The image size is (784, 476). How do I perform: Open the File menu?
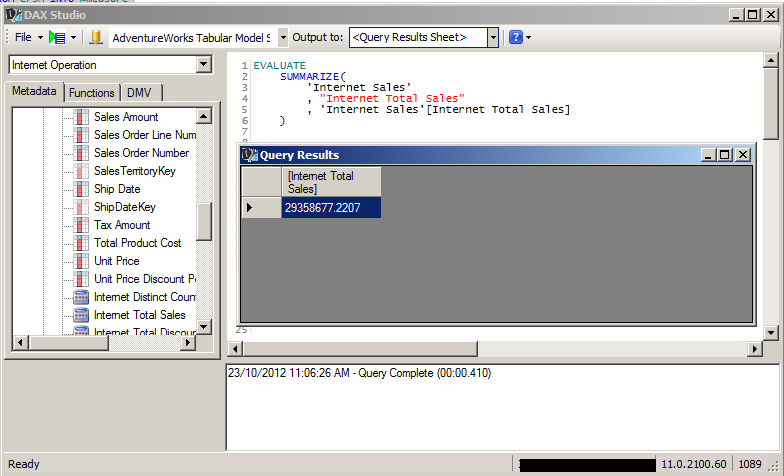(23, 38)
